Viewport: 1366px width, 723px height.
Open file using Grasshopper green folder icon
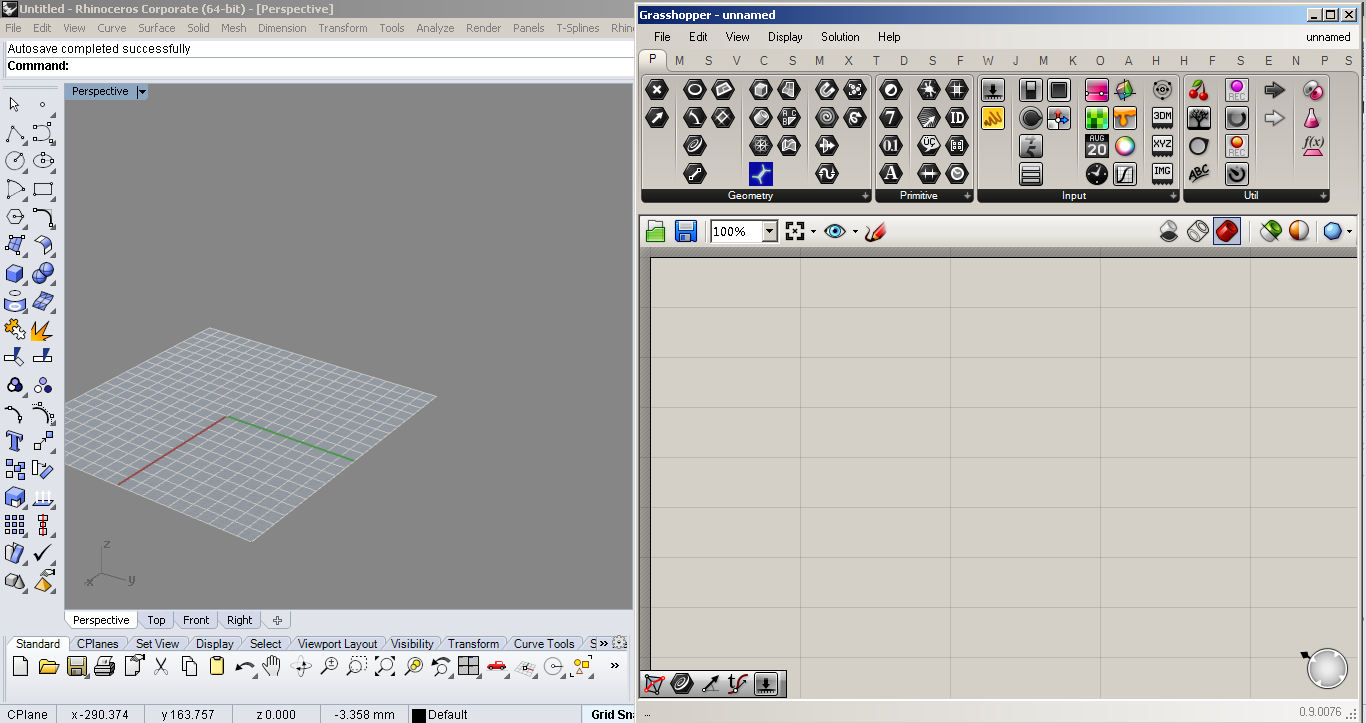coord(656,231)
